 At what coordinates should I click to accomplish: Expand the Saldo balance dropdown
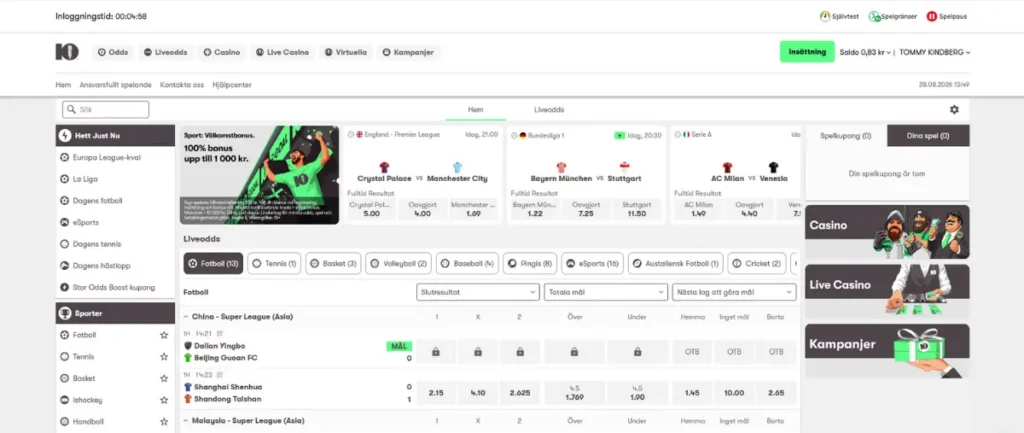click(x=865, y=52)
